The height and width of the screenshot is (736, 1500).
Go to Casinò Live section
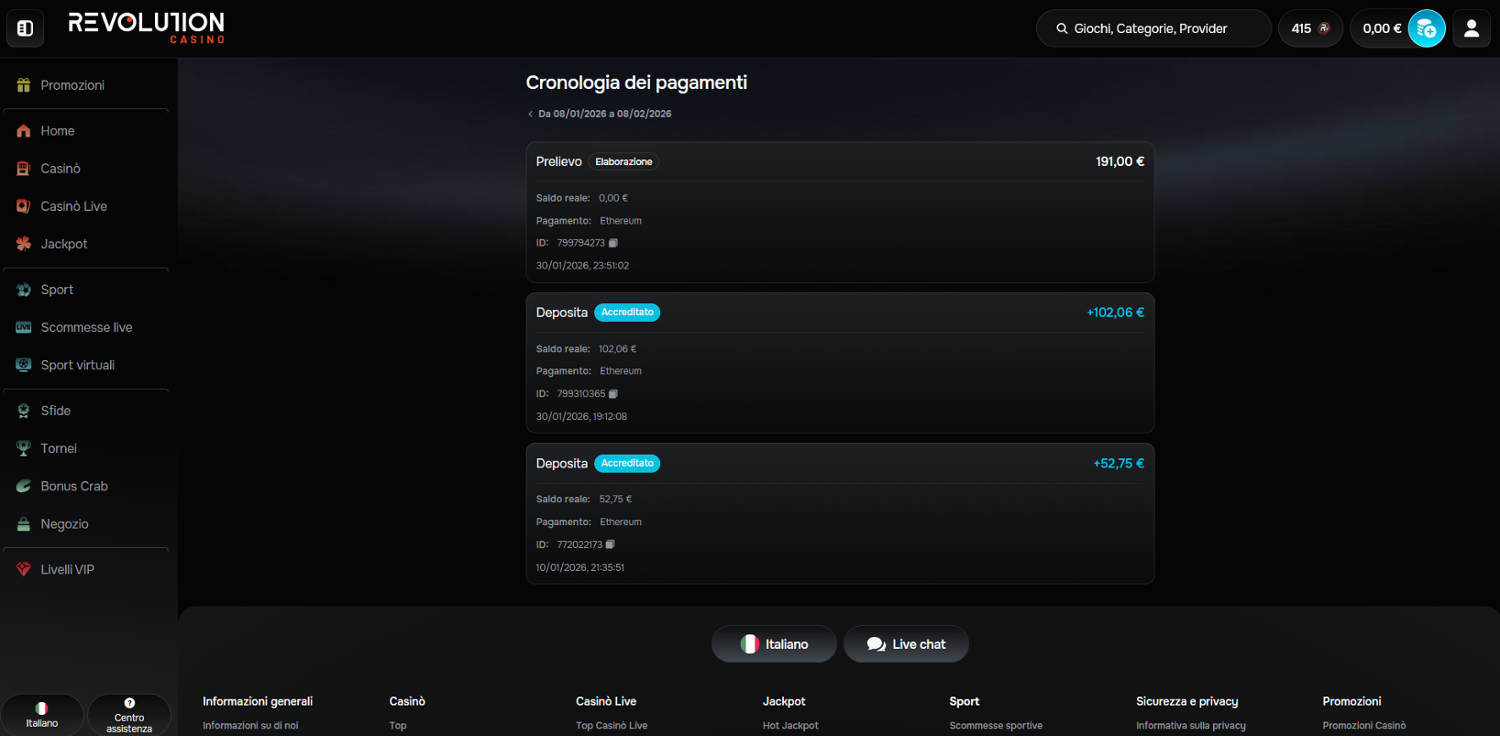[73, 207]
